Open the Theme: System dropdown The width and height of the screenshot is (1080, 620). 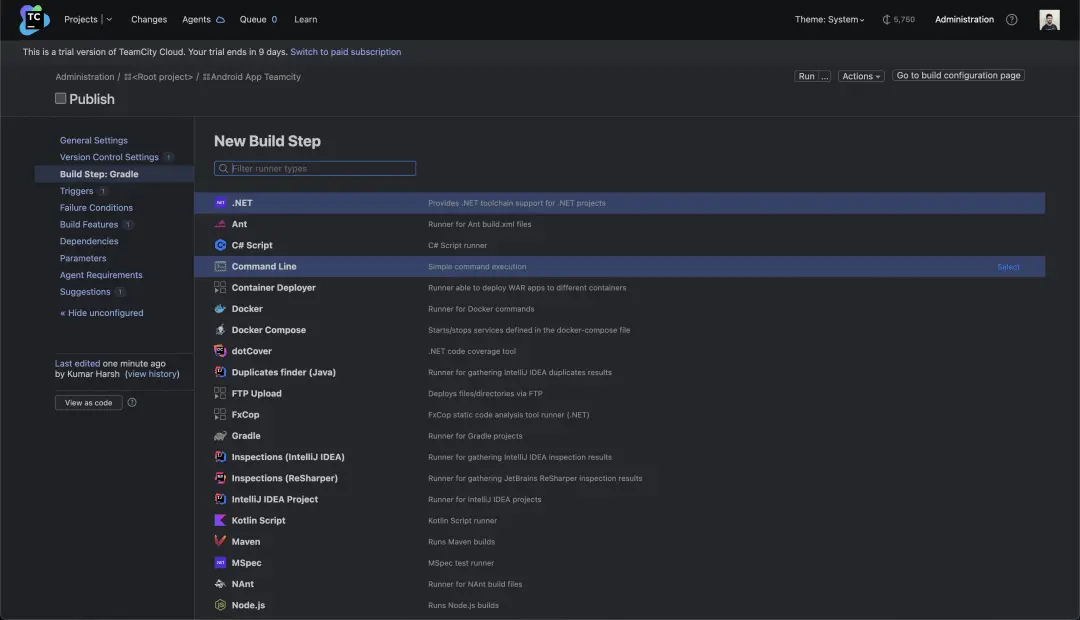(x=829, y=19)
